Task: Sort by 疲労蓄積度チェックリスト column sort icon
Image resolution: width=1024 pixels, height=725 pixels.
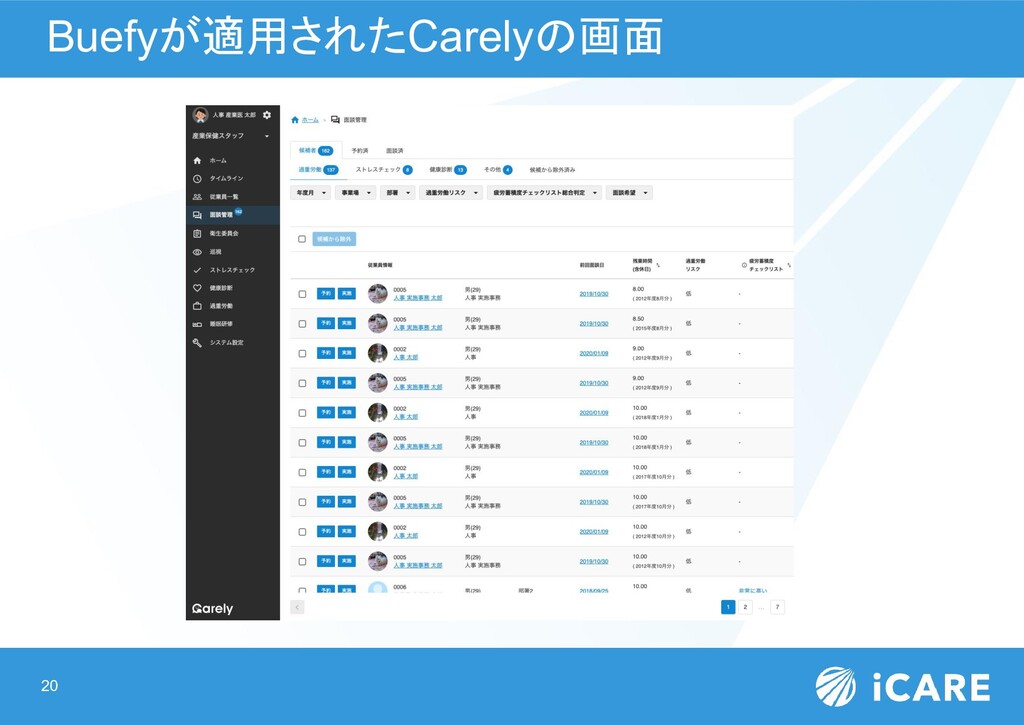Action: (x=789, y=265)
